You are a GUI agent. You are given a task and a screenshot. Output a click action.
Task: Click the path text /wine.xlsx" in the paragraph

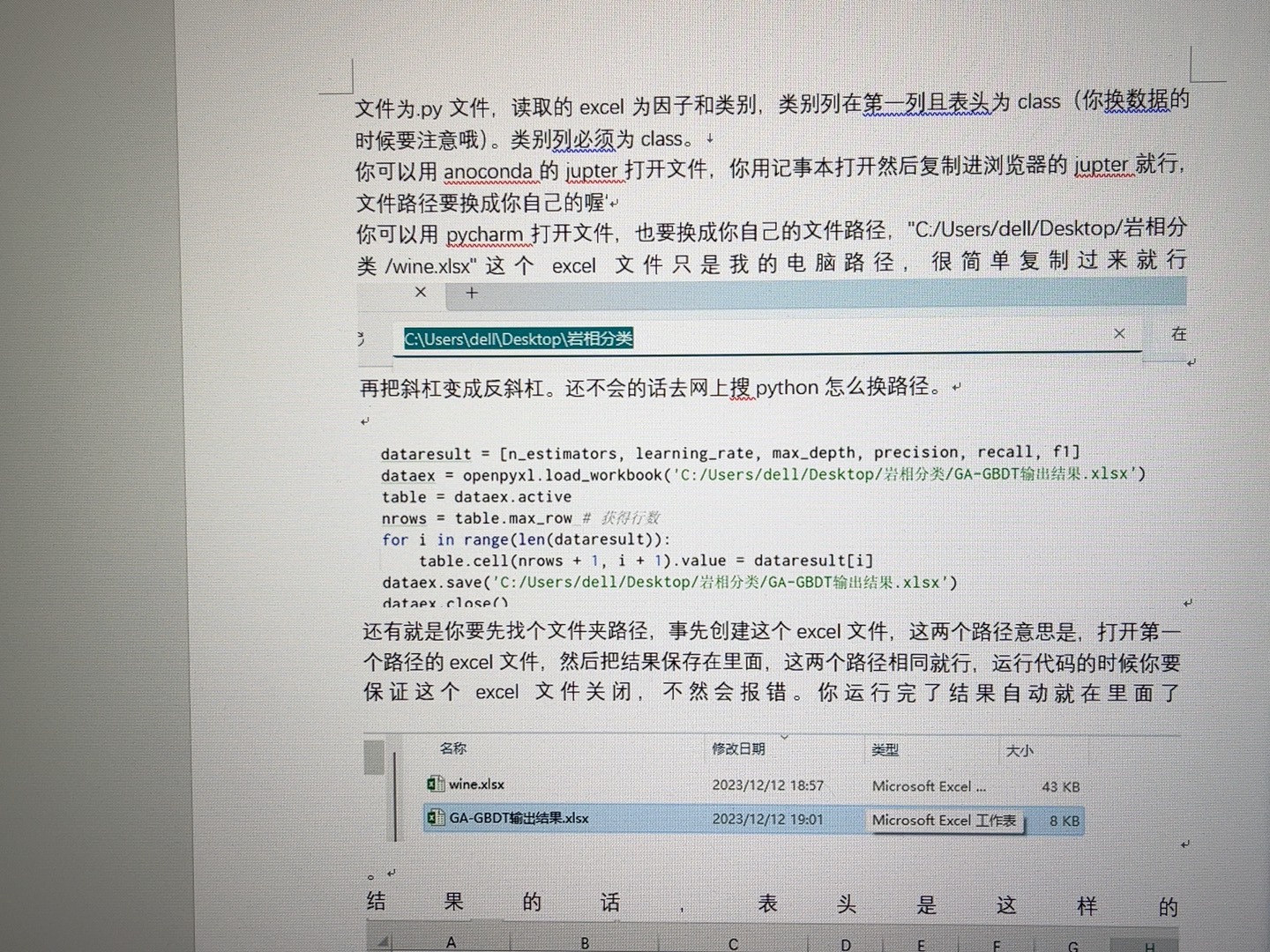click(x=430, y=265)
